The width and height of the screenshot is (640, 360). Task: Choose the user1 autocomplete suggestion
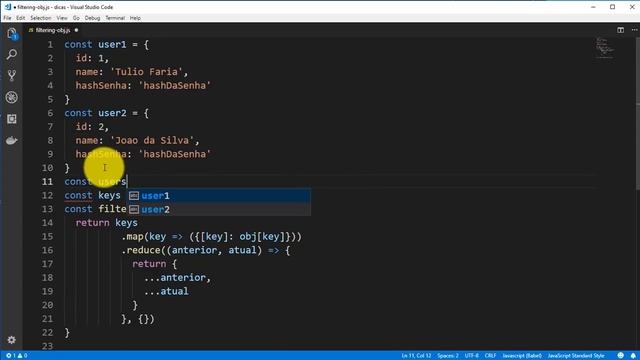(x=219, y=196)
